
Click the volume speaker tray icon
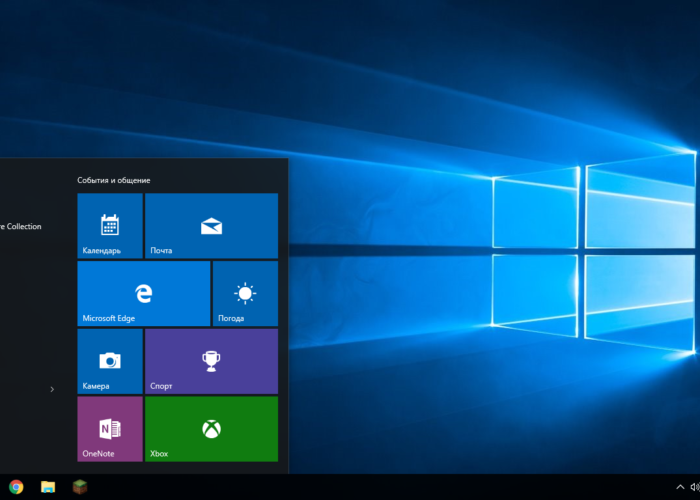696,487
